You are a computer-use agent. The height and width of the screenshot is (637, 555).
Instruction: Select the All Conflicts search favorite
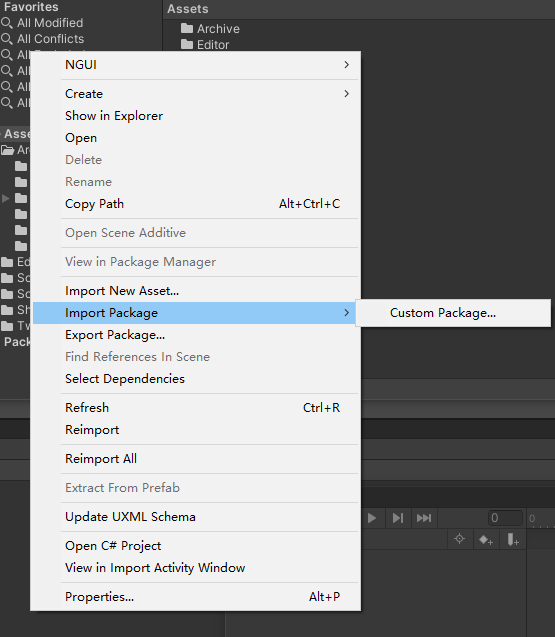(x=43, y=39)
